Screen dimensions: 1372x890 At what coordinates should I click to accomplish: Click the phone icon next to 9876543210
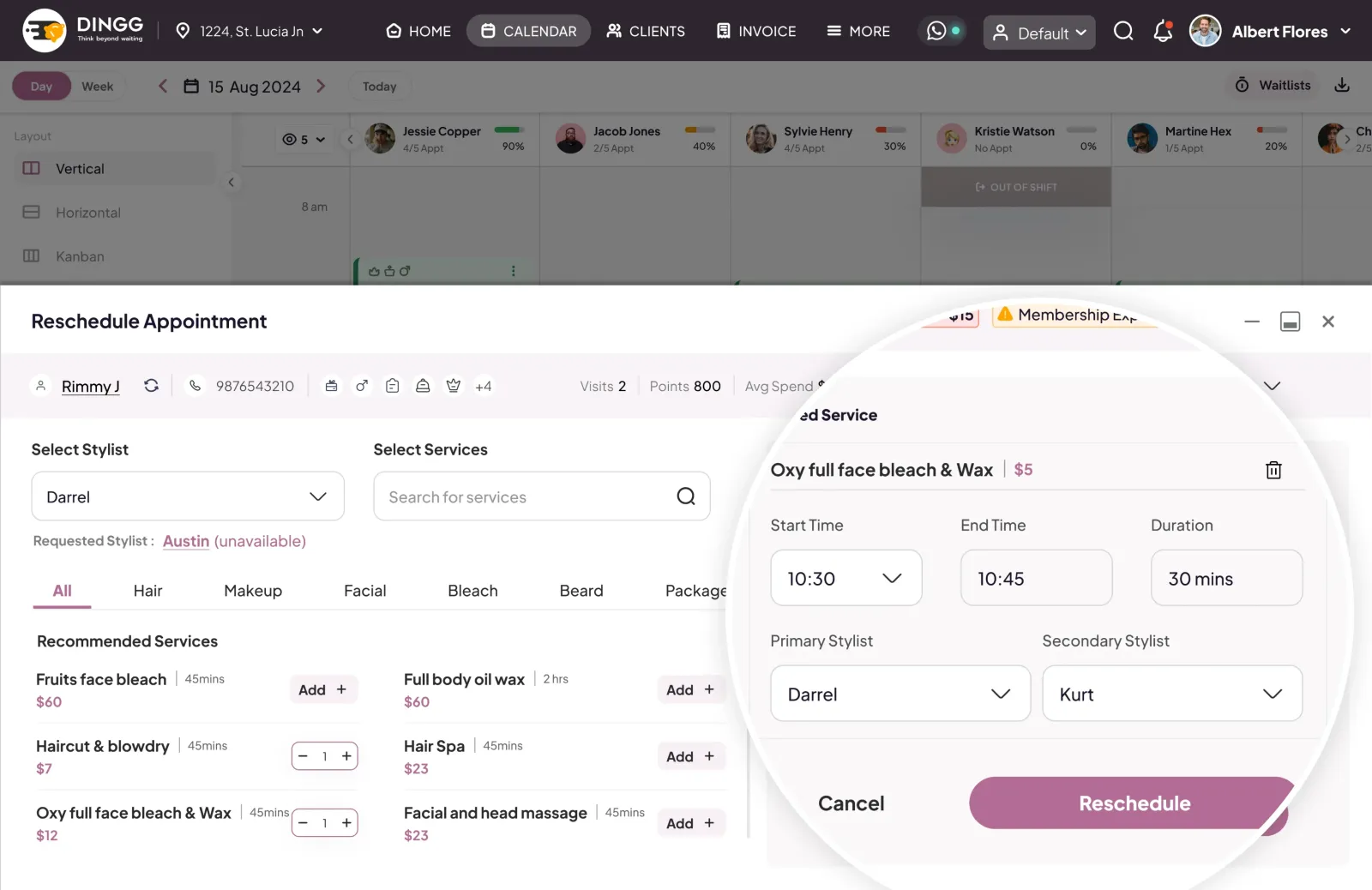pos(196,386)
